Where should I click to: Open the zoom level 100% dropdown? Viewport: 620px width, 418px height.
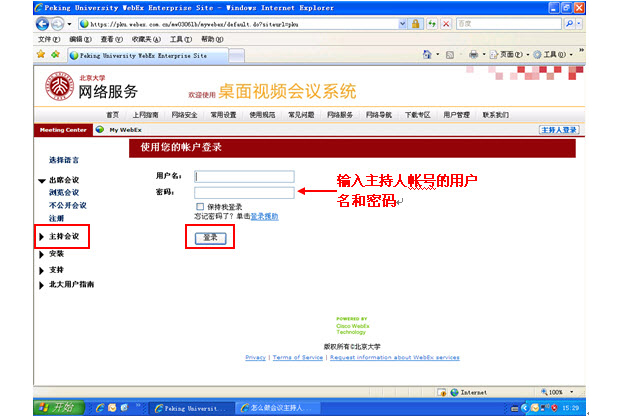(571, 392)
